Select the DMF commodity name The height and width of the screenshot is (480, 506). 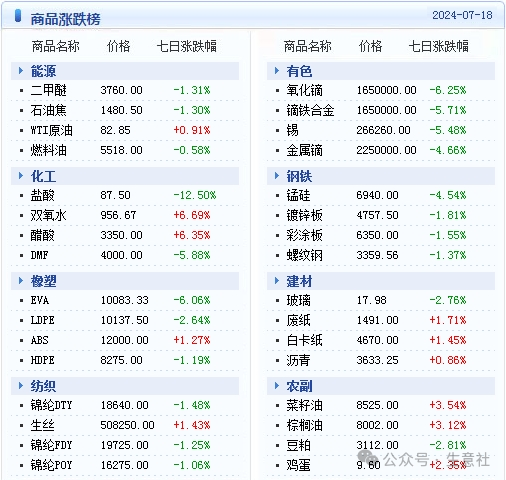point(40,255)
